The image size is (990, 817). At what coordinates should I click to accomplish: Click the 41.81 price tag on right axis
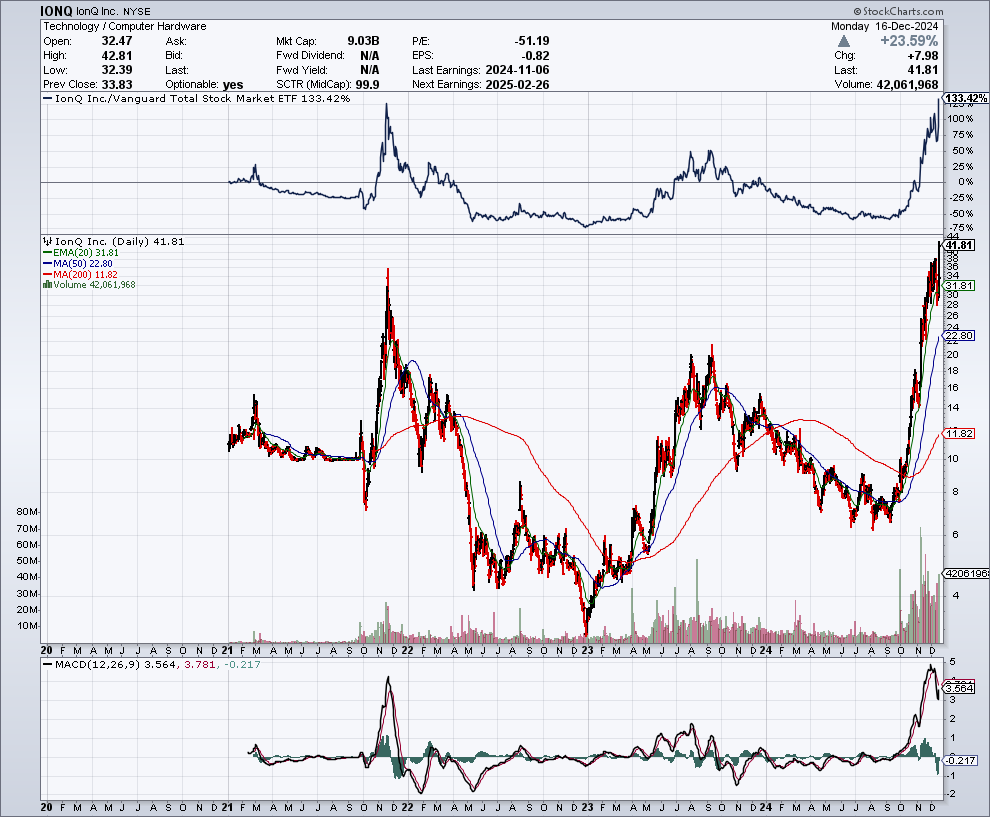click(x=960, y=245)
